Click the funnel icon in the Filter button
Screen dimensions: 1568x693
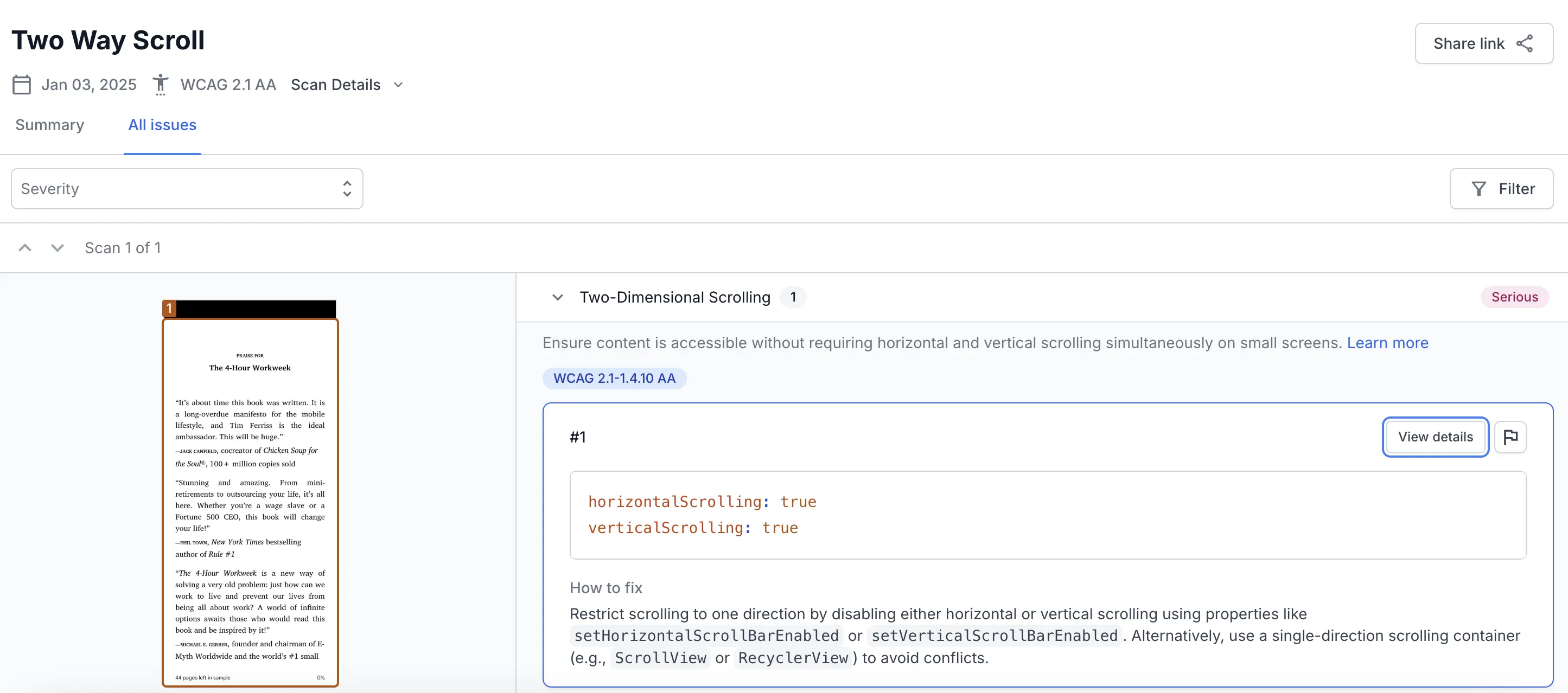pos(1478,189)
